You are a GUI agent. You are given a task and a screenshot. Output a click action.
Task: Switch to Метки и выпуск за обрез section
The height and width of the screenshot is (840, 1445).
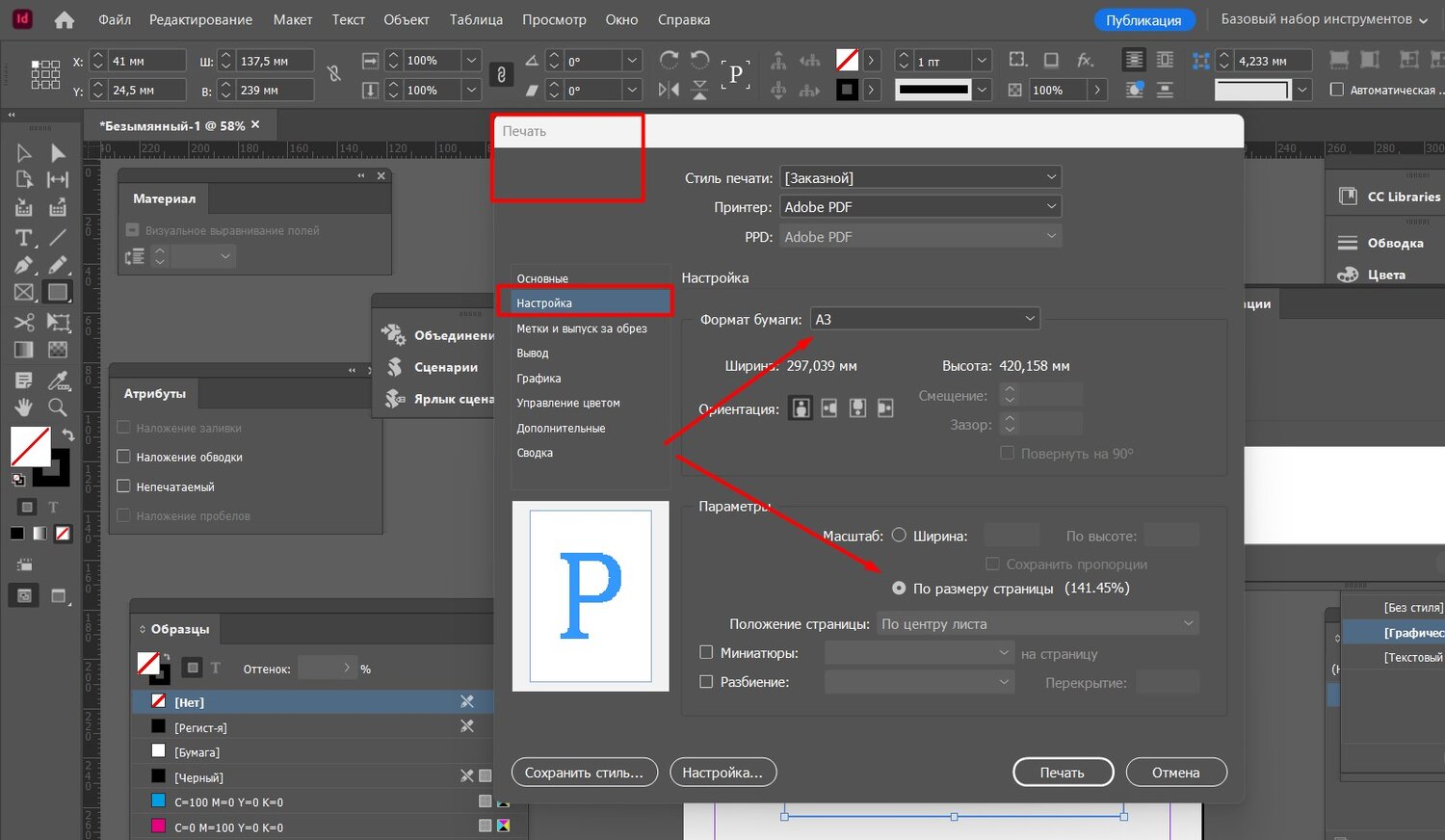pyautogui.click(x=582, y=328)
